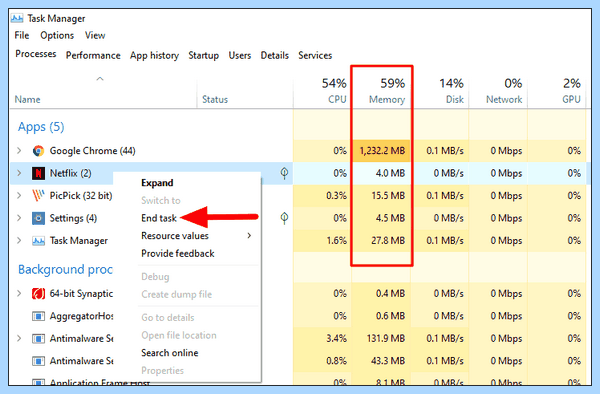Sort by the GPU column header
This screenshot has height=394, width=600.
(x=557, y=91)
